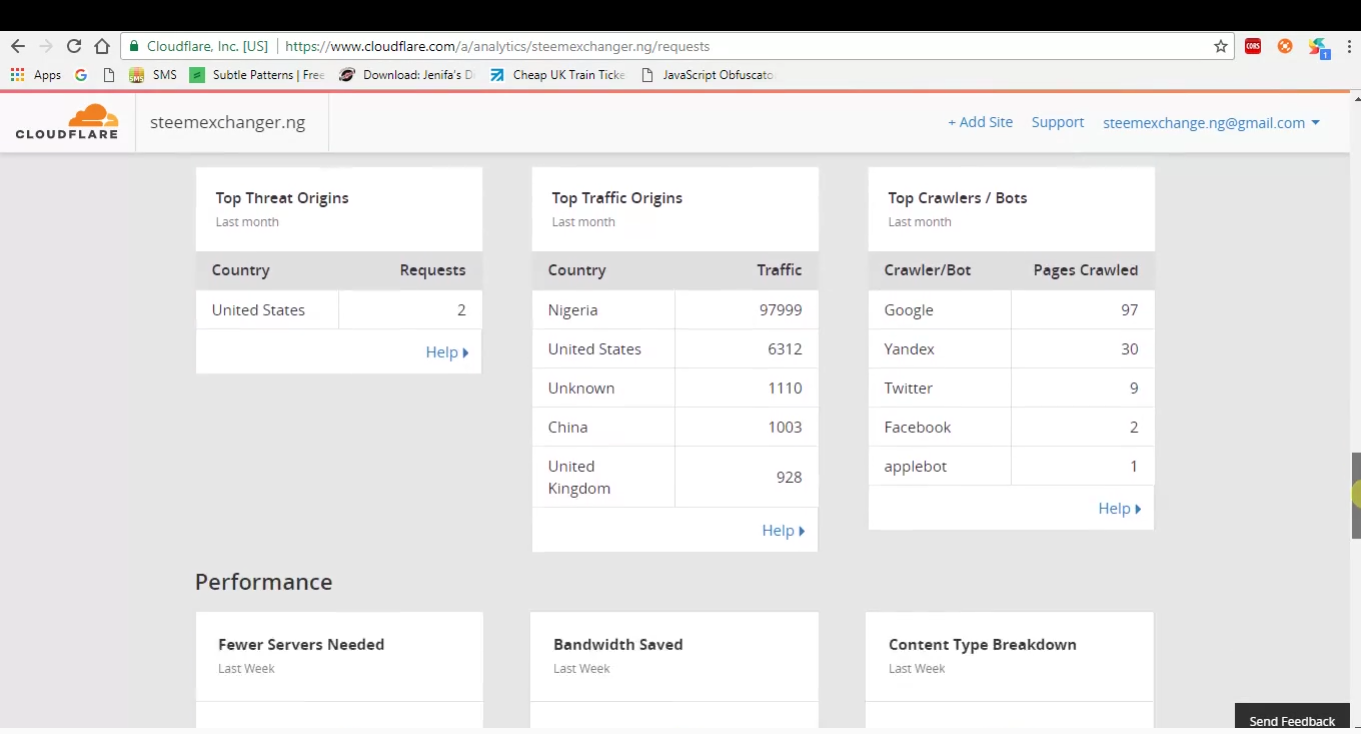The height and width of the screenshot is (734, 1361).
Task: Click the Cloudflare logo
Action: click(x=67, y=122)
